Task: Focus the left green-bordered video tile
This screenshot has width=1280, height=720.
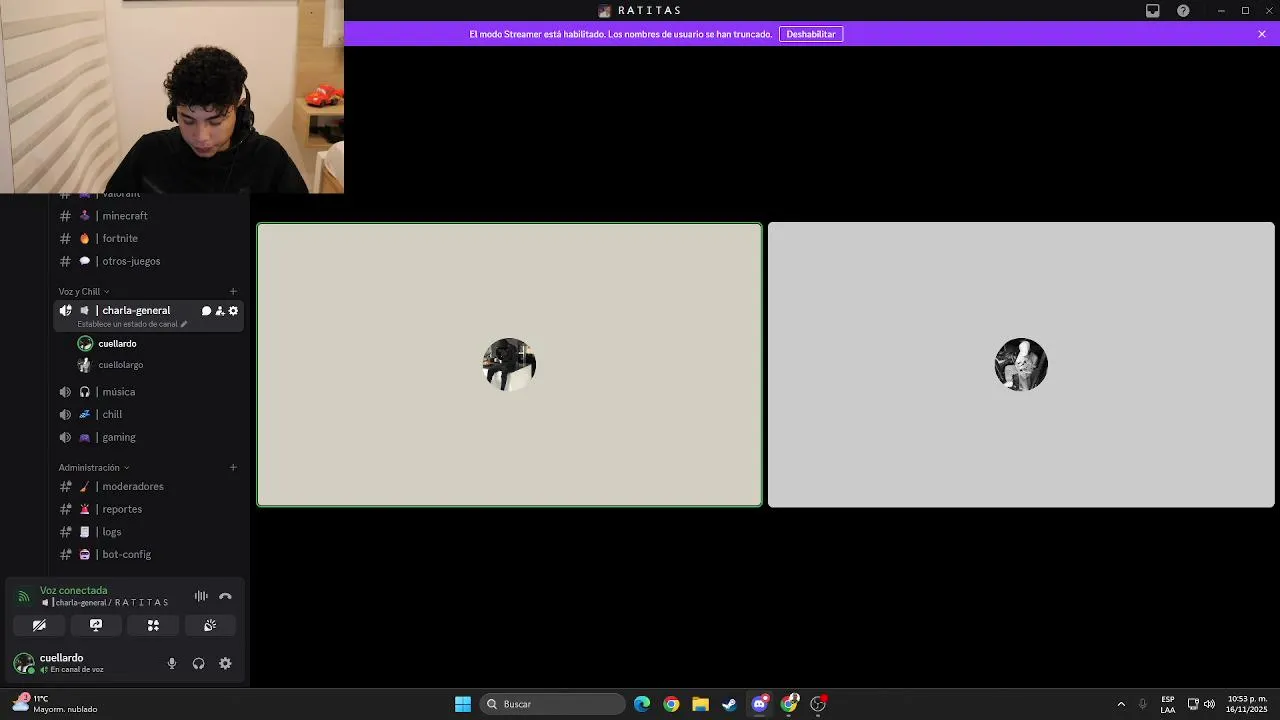Action: pos(509,365)
